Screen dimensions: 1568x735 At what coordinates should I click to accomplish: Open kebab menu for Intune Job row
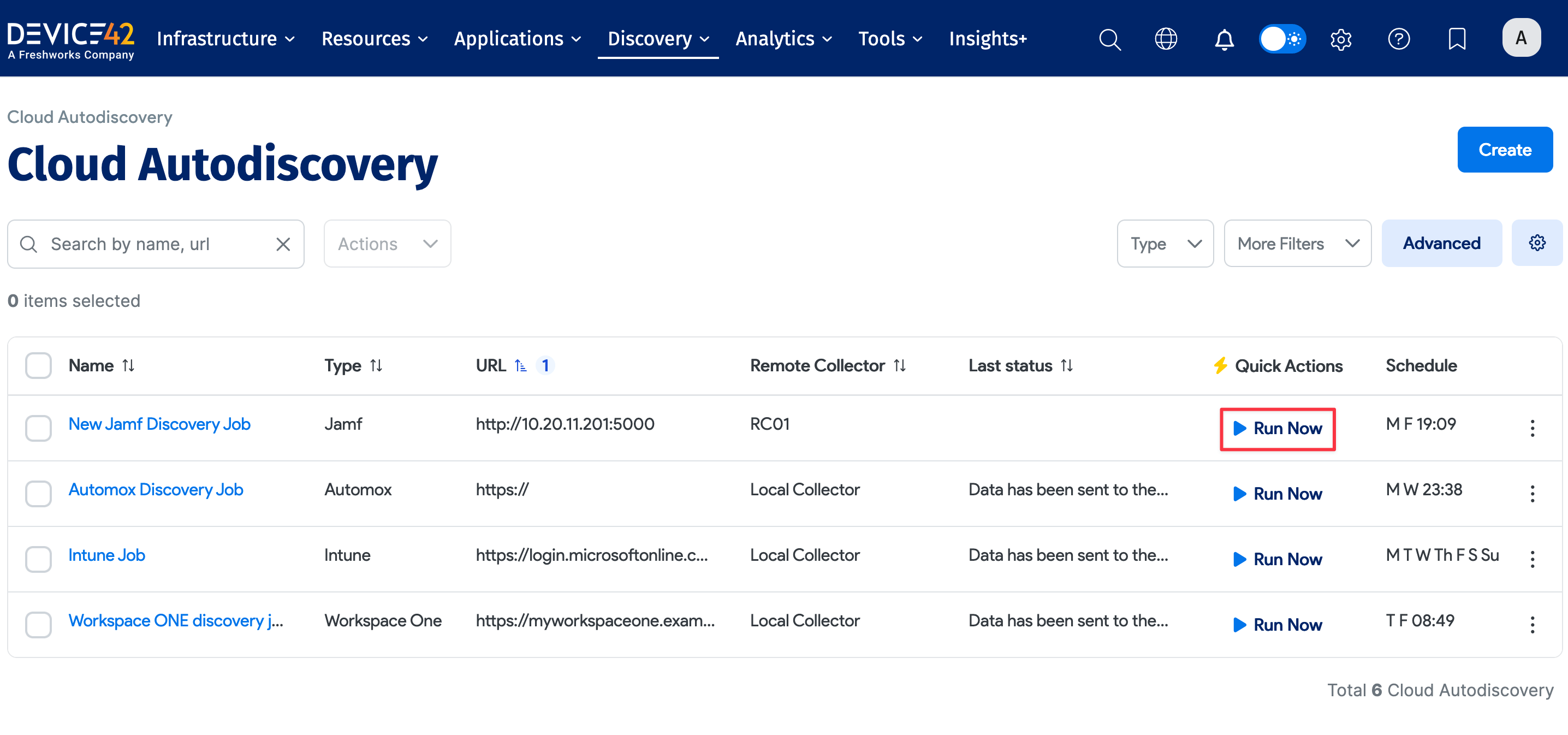[x=1532, y=559]
